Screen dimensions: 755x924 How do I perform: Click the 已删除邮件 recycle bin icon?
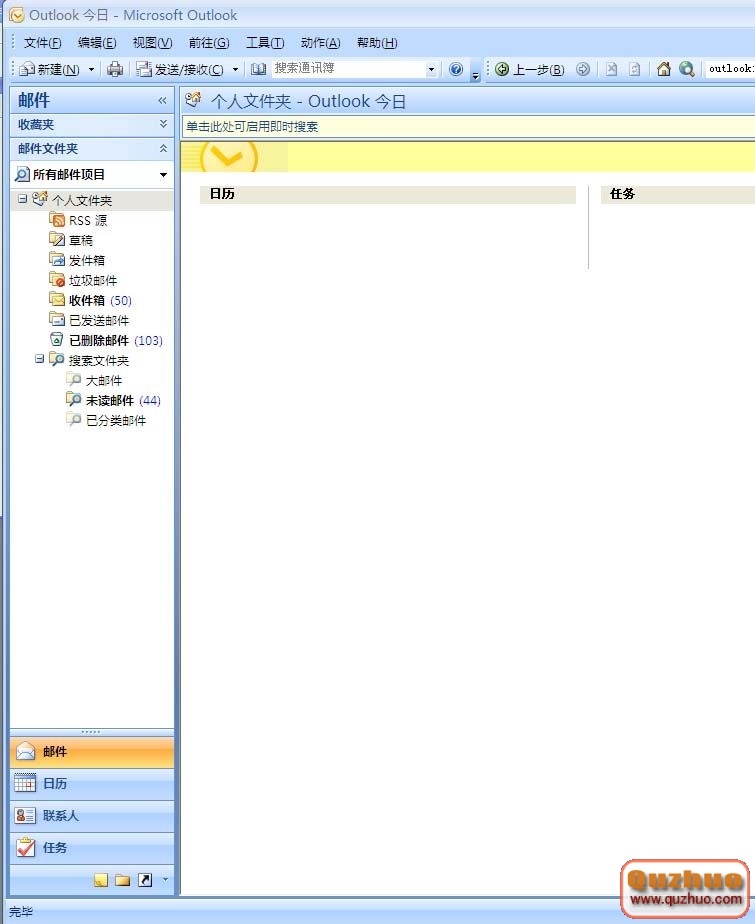coord(57,339)
